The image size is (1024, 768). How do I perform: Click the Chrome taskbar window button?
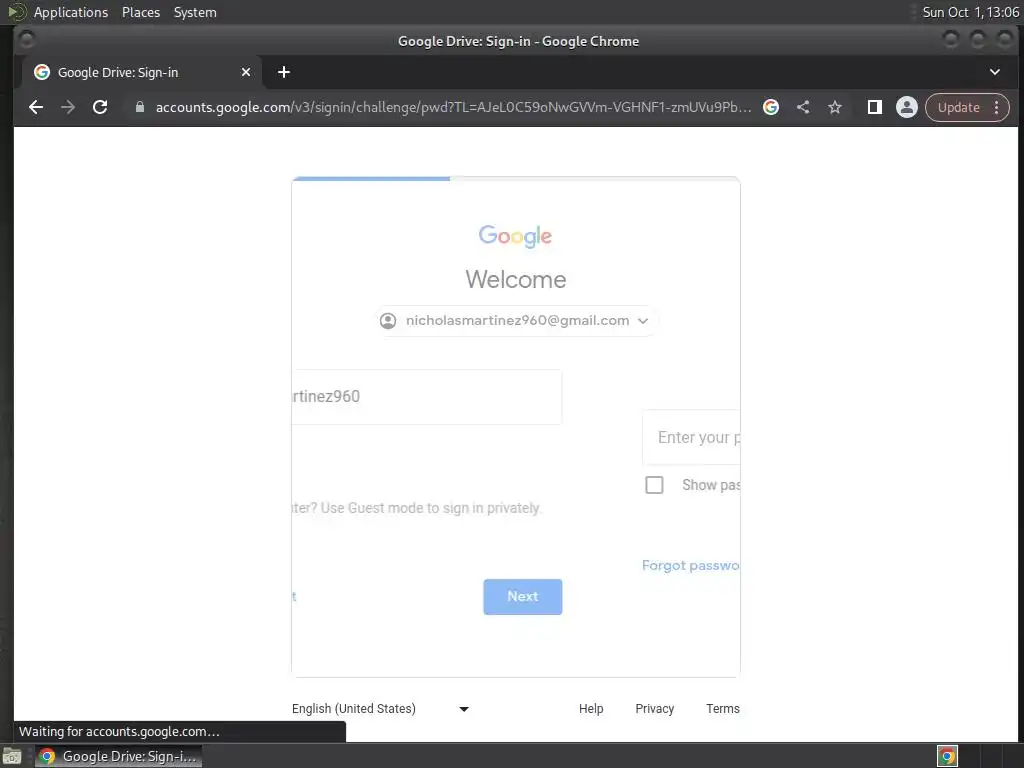[x=118, y=756]
